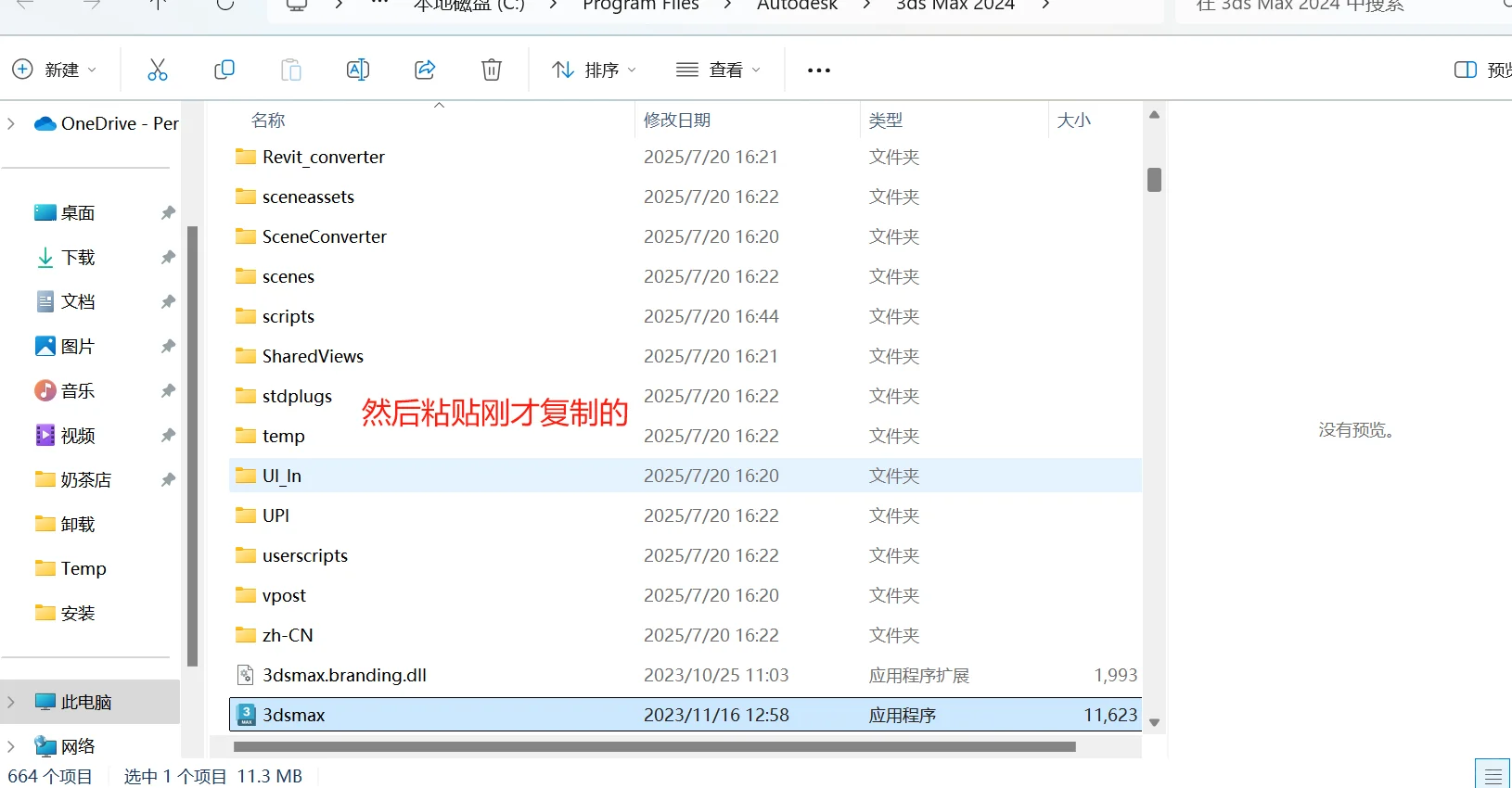The height and width of the screenshot is (788, 1512).
Task: Select the scripts folder
Action: click(x=685, y=316)
